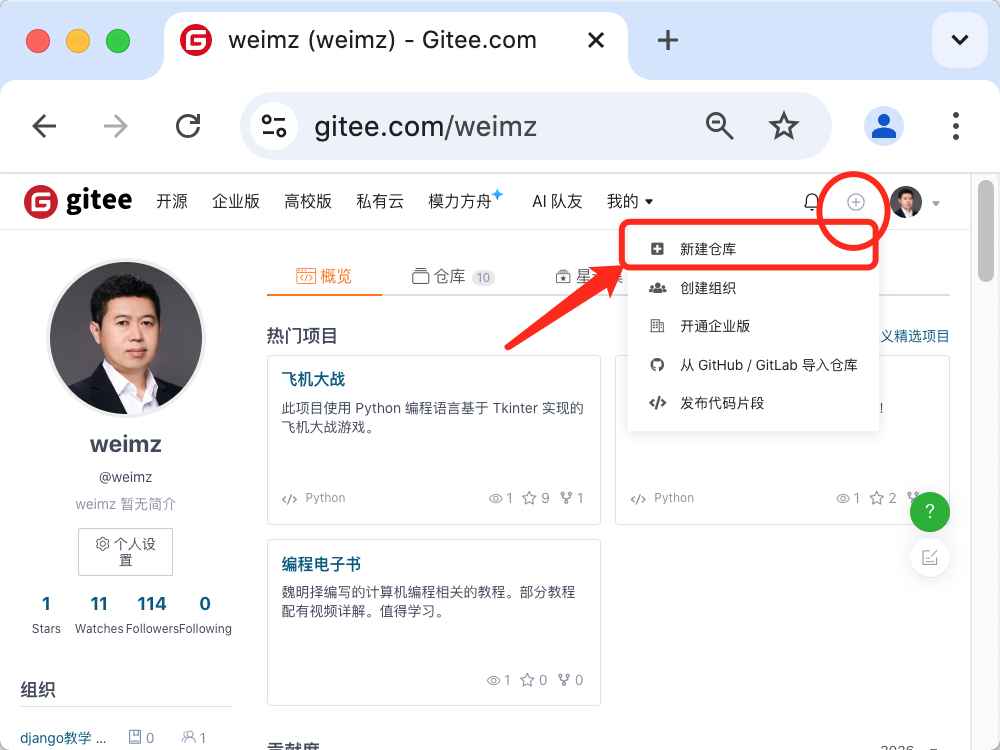1000x750 pixels.
Task: Select 新建仓库 from the menu
Action: 708,249
